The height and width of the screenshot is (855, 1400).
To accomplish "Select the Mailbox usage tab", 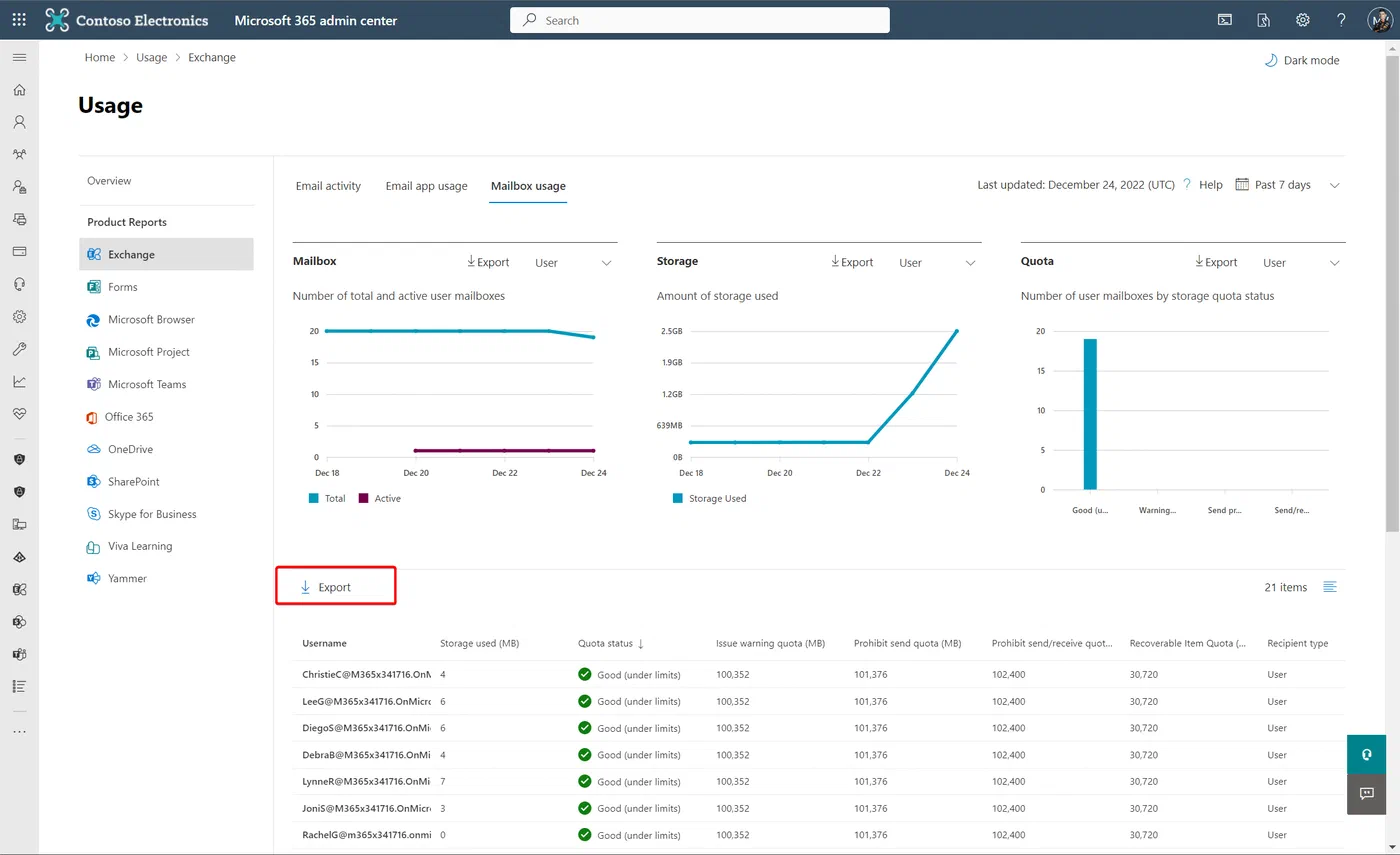I will point(528,186).
